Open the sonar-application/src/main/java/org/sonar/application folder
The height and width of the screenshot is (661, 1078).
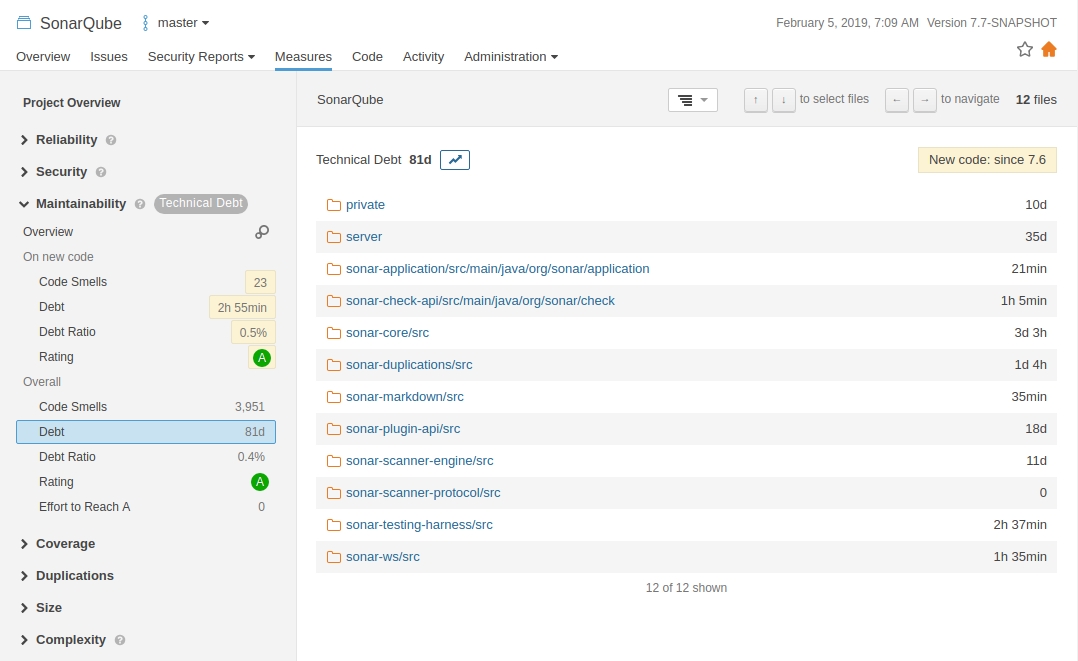click(x=498, y=269)
